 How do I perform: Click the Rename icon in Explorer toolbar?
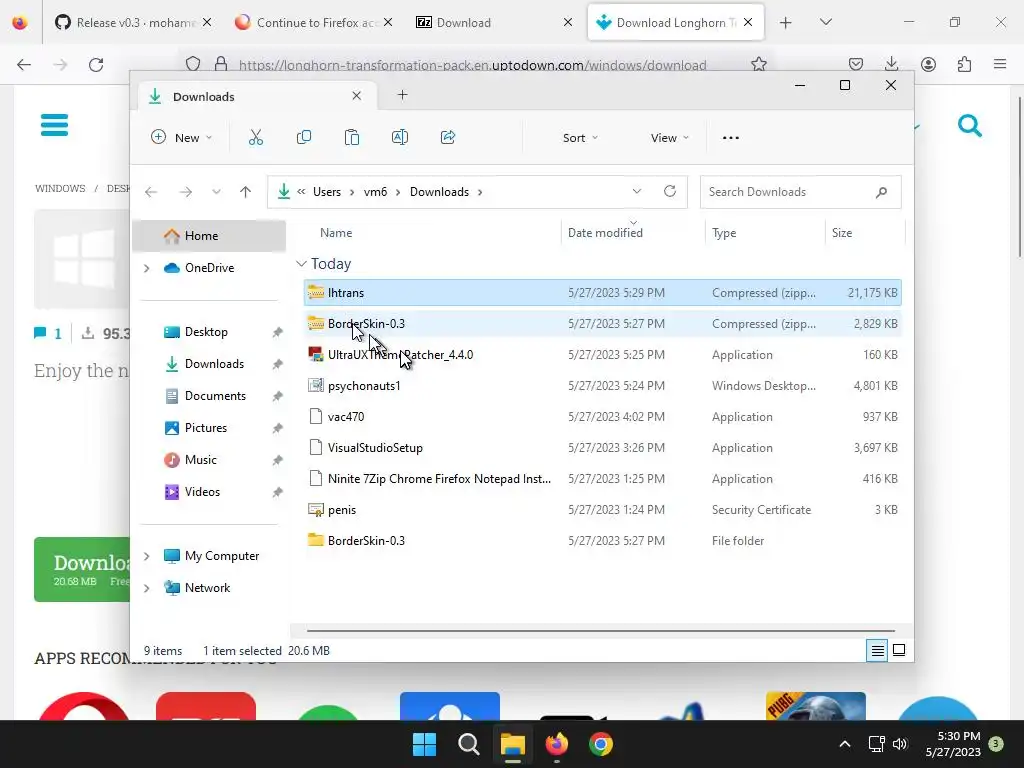(x=400, y=137)
